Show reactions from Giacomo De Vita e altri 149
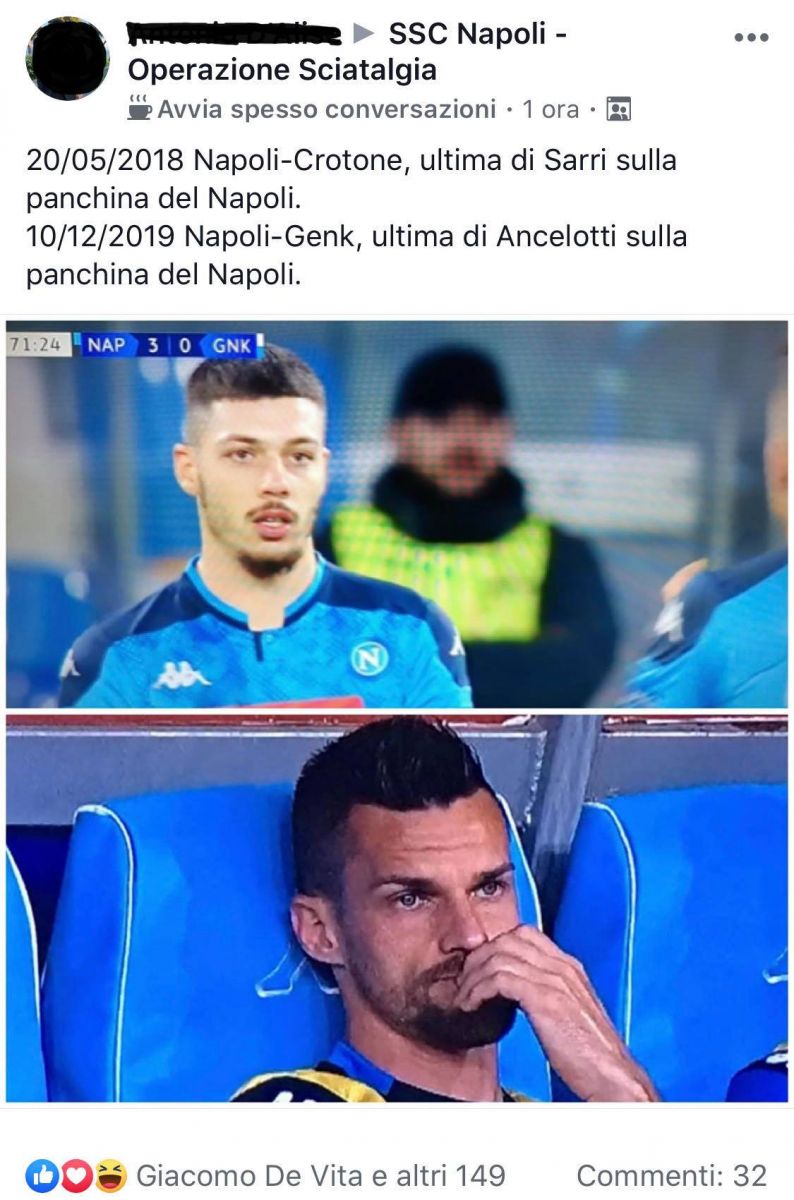Image resolution: width=794 pixels, height=1200 pixels. click(321, 1175)
